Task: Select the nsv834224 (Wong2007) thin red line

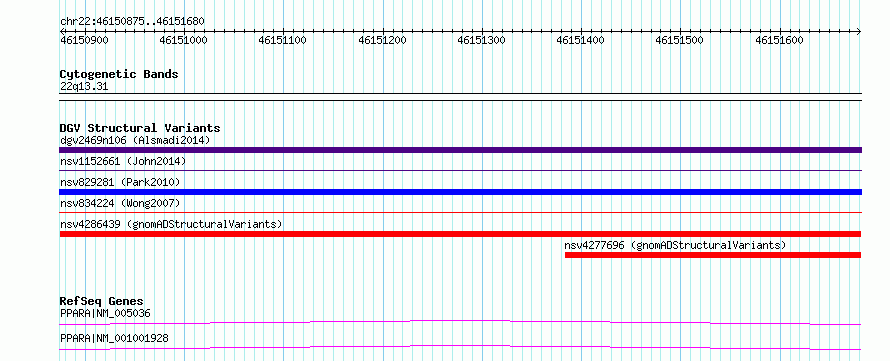Action: pos(460,212)
